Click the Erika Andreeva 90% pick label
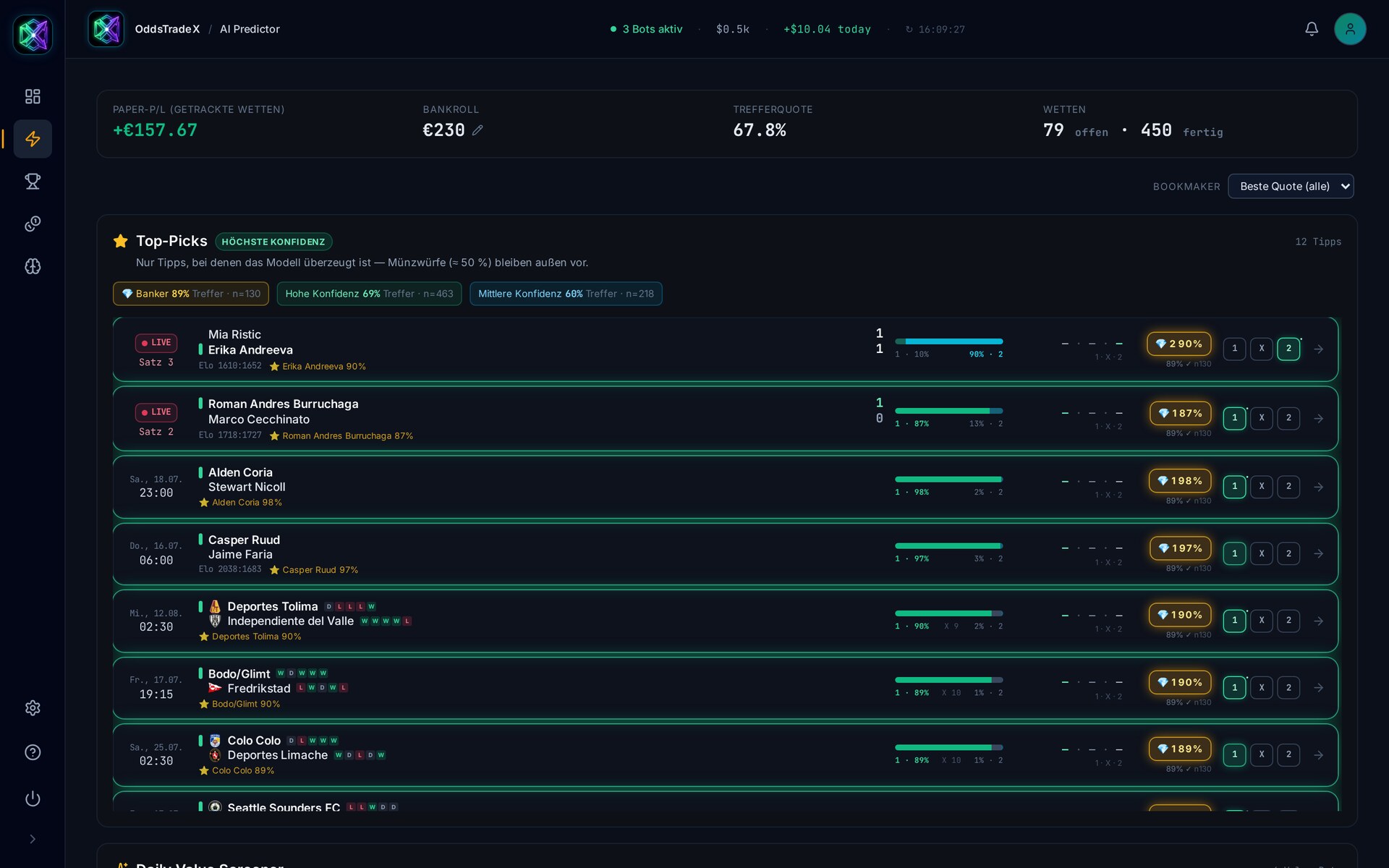The height and width of the screenshot is (868, 1389). tap(318, 367)
